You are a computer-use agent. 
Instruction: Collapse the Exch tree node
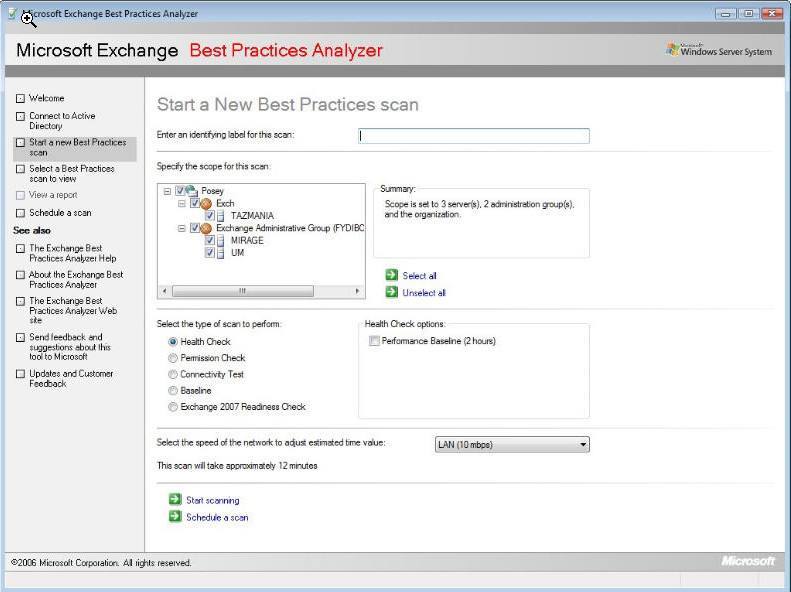pyautogui.click(x=182, y=204)
